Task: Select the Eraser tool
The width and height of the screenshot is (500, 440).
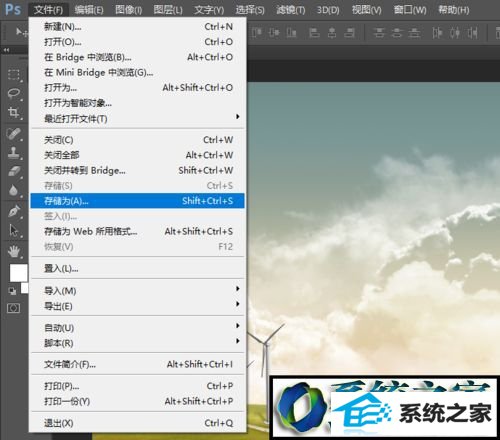Action: pyautogui.click(x=14, y=172)
